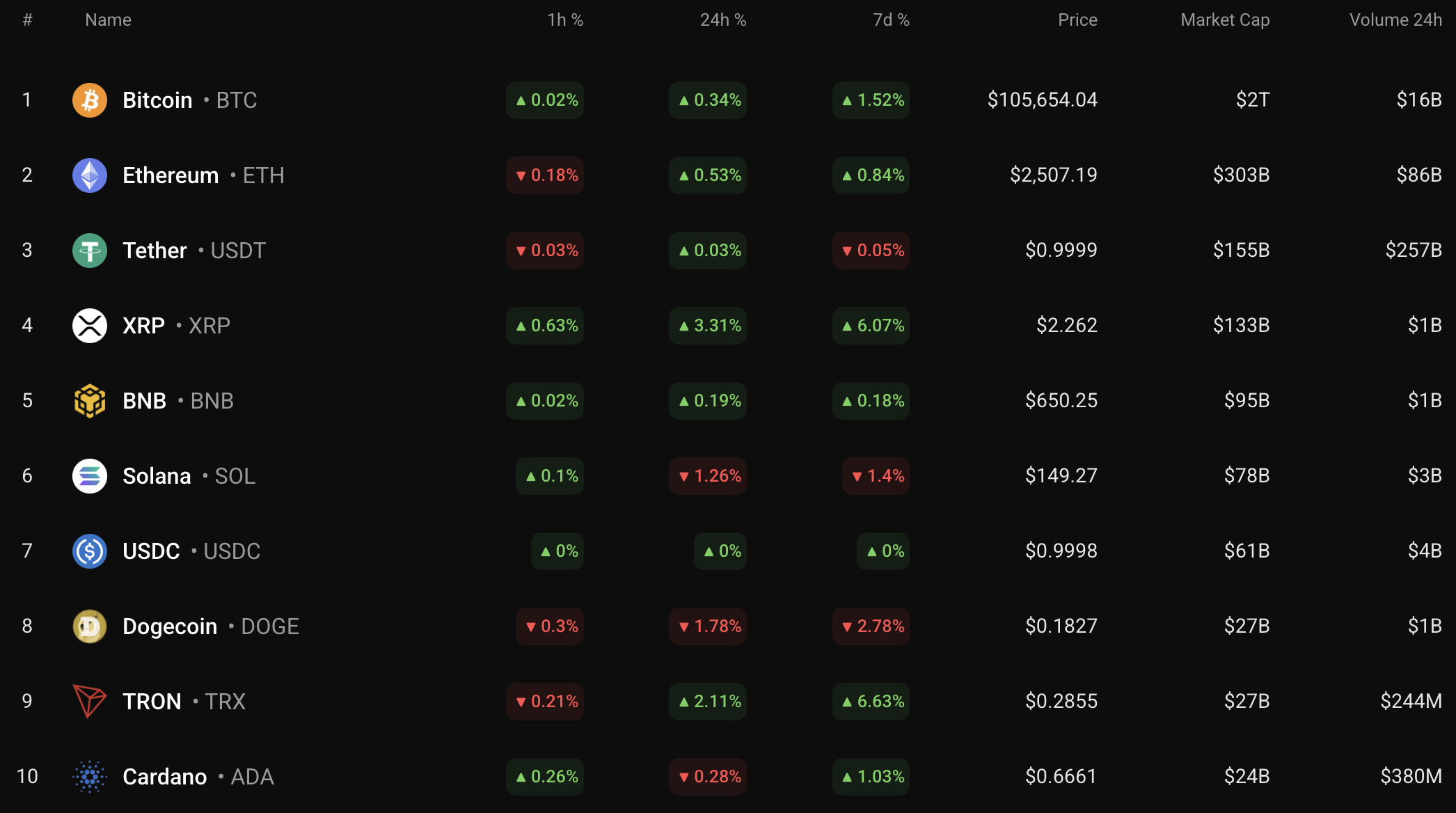Click the Tether logo icon
The height and width of the screenshot is (813, 1456).
[89, 250]
